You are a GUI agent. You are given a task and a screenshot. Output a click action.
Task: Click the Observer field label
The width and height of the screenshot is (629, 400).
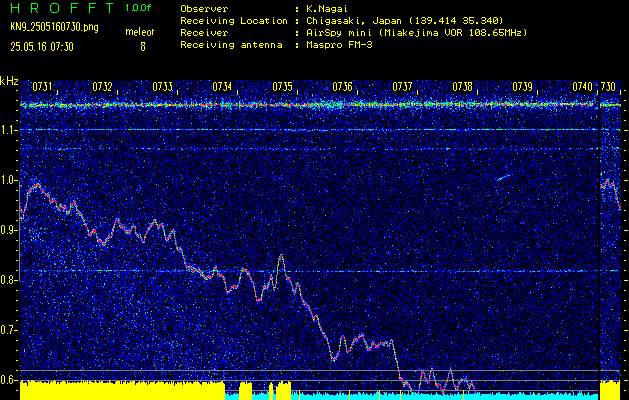(x=204, y=8)
